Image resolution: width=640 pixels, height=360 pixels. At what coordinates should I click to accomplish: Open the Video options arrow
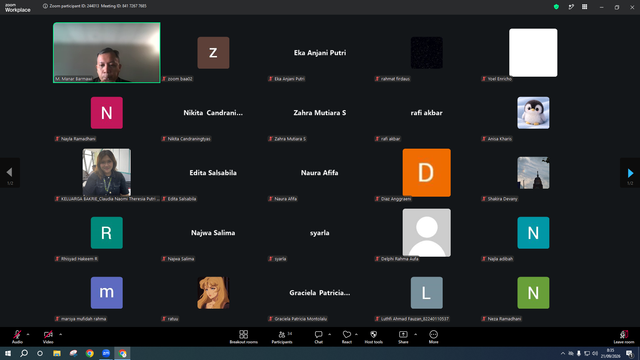tap(60, 334)
